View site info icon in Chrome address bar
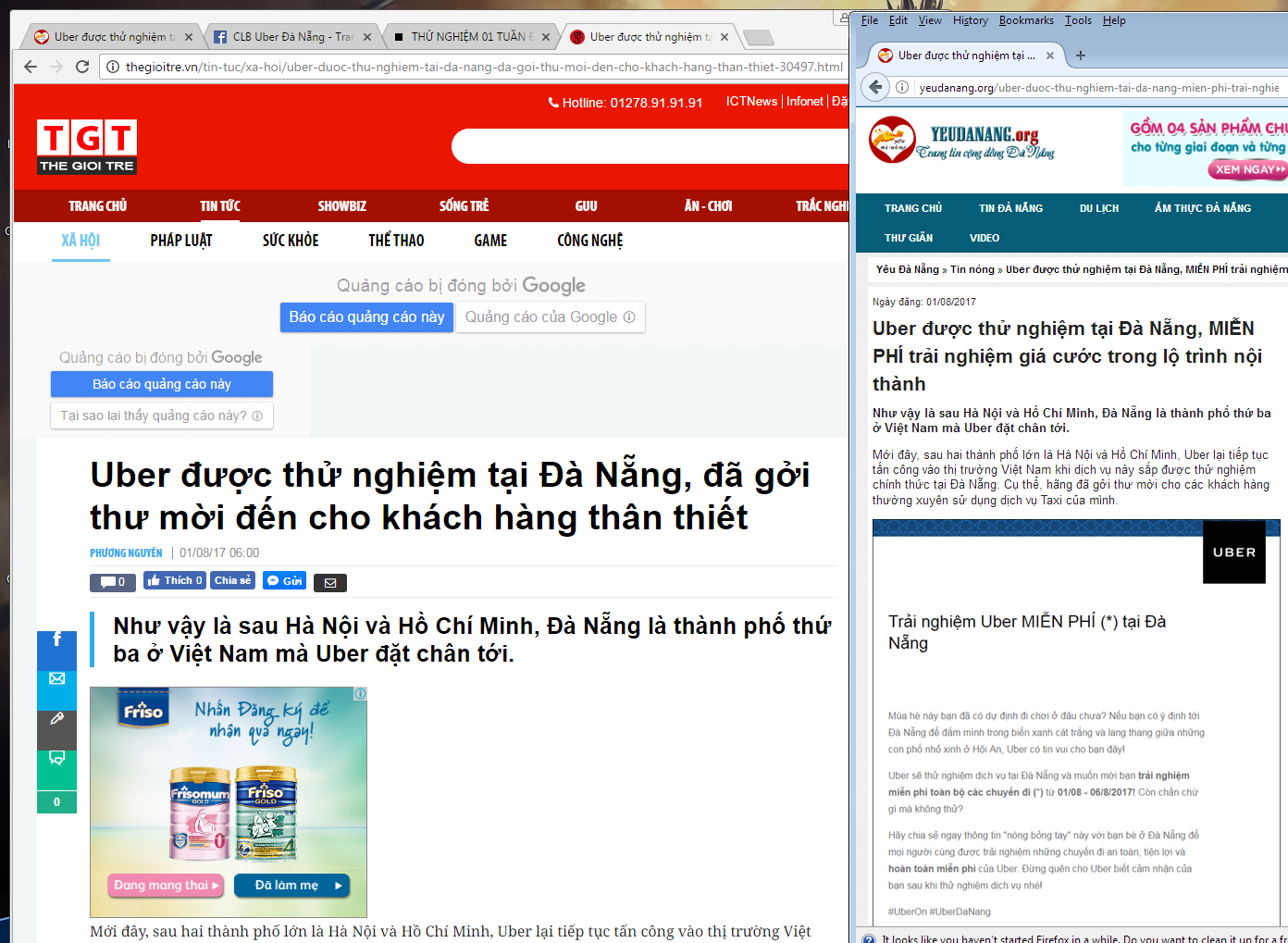Image resolution: width=1288 pixels, height=943 pixels. (x=113, y=67)
